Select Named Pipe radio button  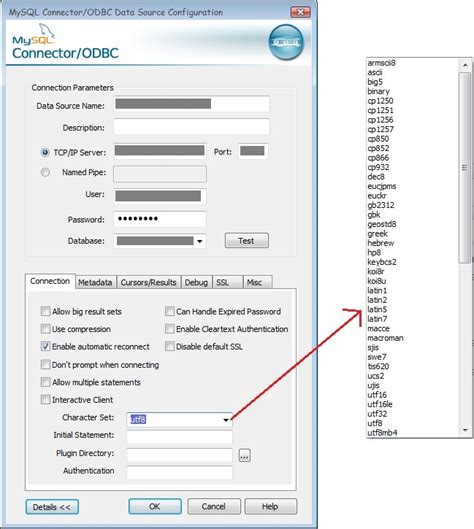click(x=45, y=172)
